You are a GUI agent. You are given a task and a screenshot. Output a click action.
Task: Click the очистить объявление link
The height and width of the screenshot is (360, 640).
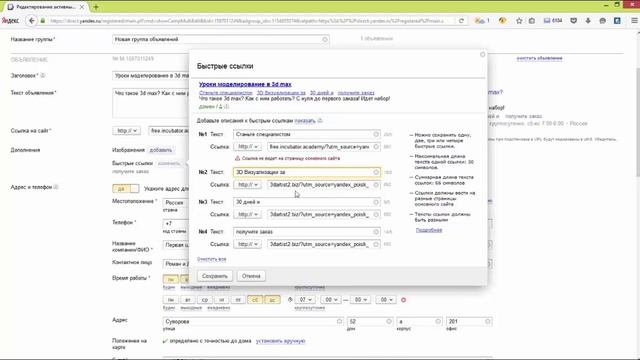(x=539, y=58)
